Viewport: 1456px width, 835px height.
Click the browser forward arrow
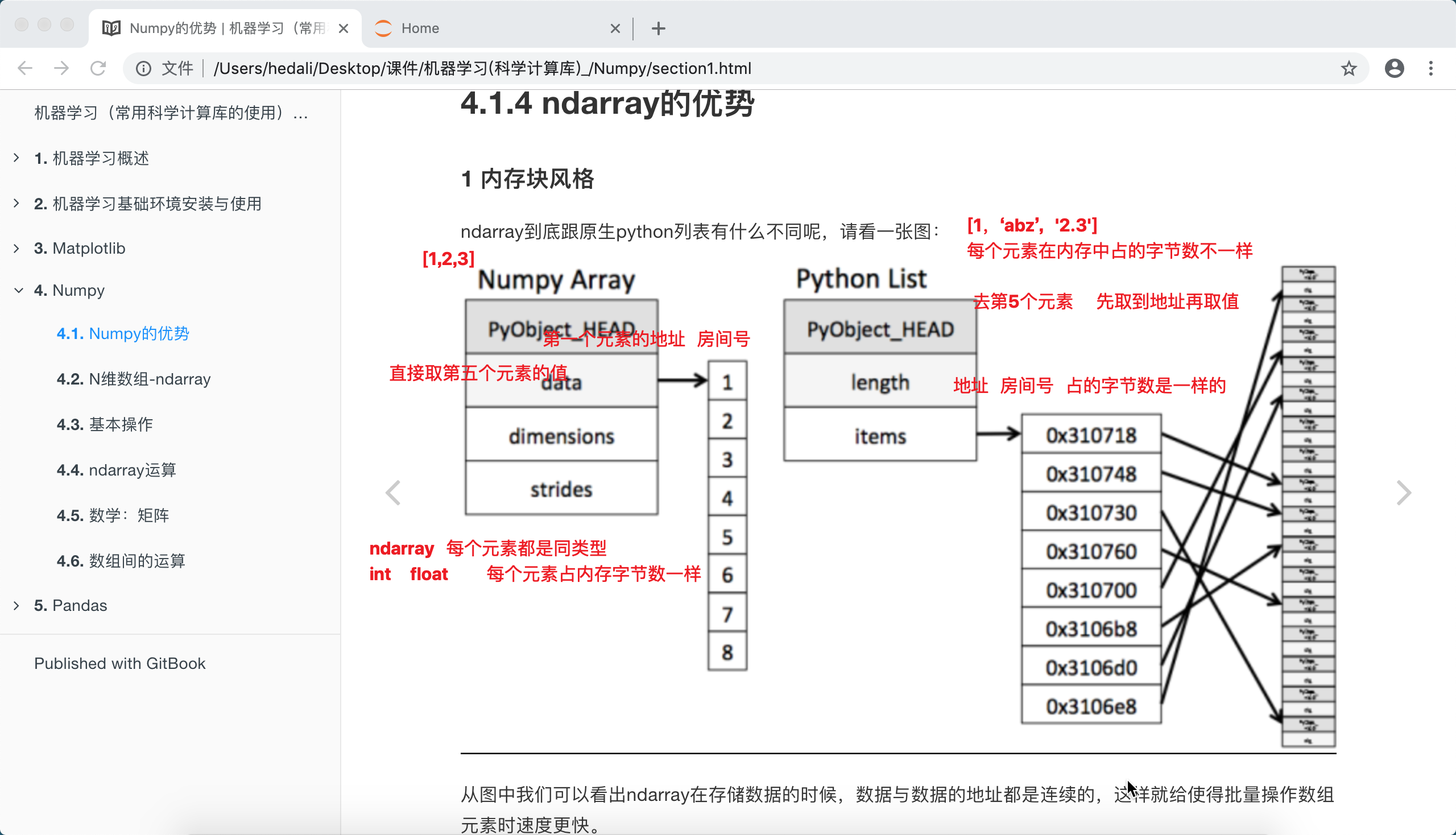click(x=61, y=68)
